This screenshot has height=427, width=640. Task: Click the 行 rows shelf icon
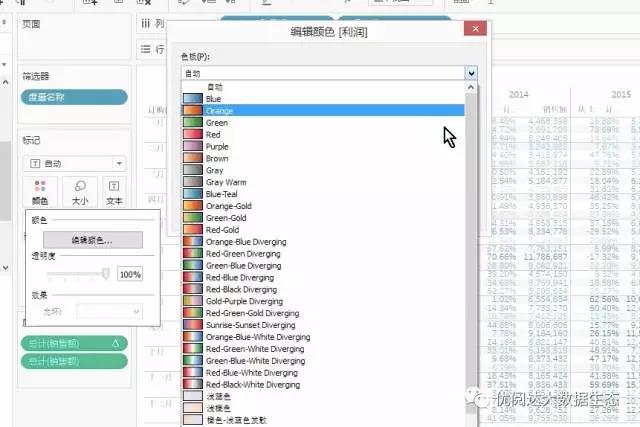(146, 49)
